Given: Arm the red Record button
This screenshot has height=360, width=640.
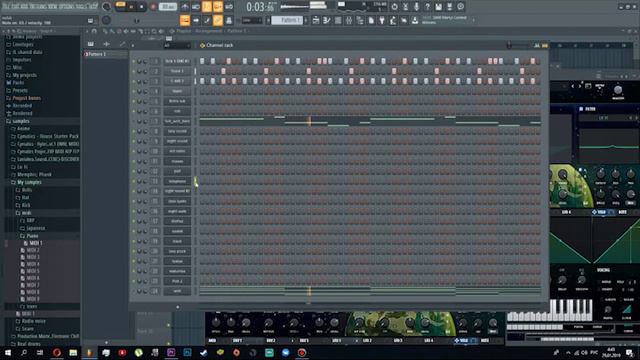Looking at the screenshot, I should pos(153,7).
